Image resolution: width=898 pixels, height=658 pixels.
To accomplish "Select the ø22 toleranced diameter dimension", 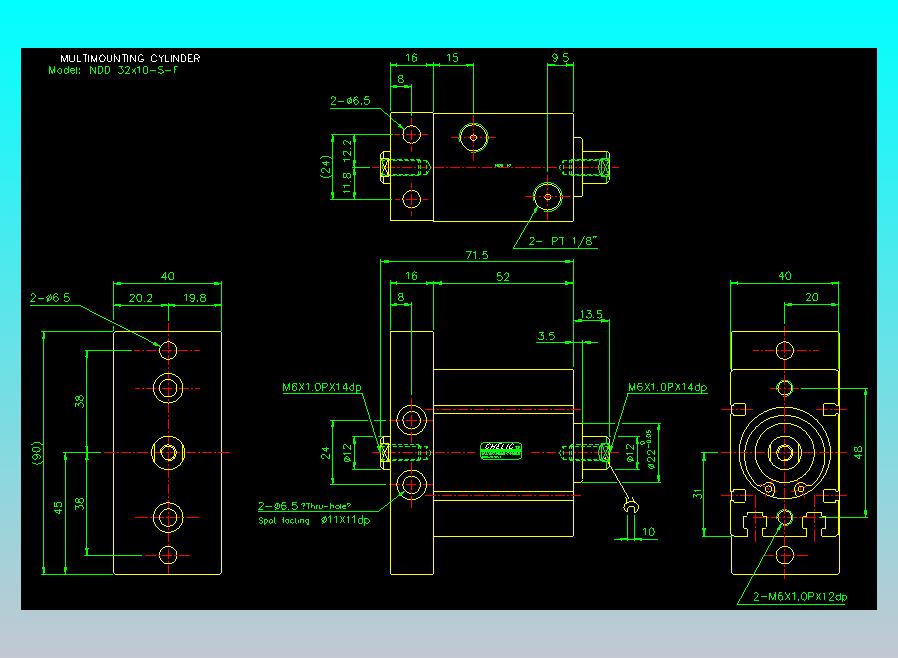I will 651,450.
